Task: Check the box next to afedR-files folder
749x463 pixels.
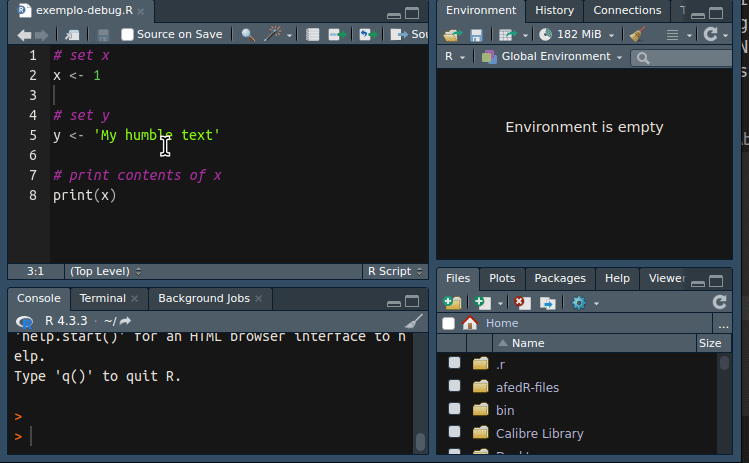Action: [455, 387]
